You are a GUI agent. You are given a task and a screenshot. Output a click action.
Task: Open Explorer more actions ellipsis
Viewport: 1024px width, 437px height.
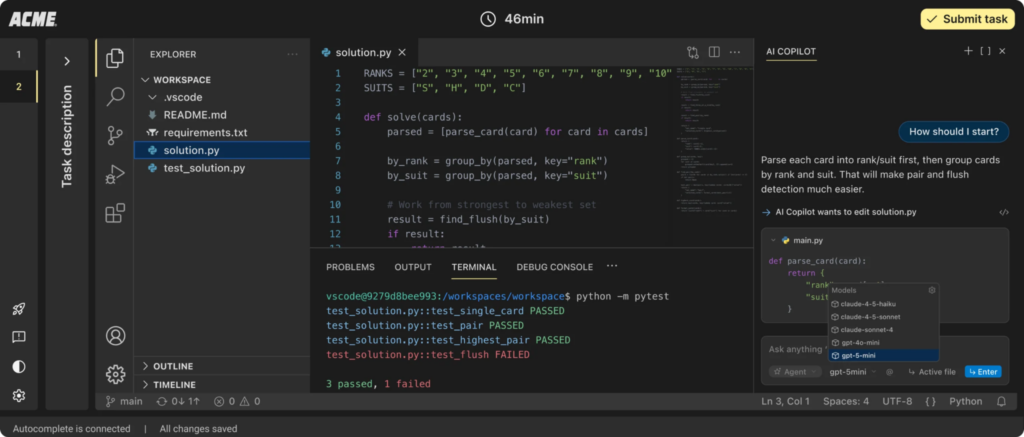point(293,54)
